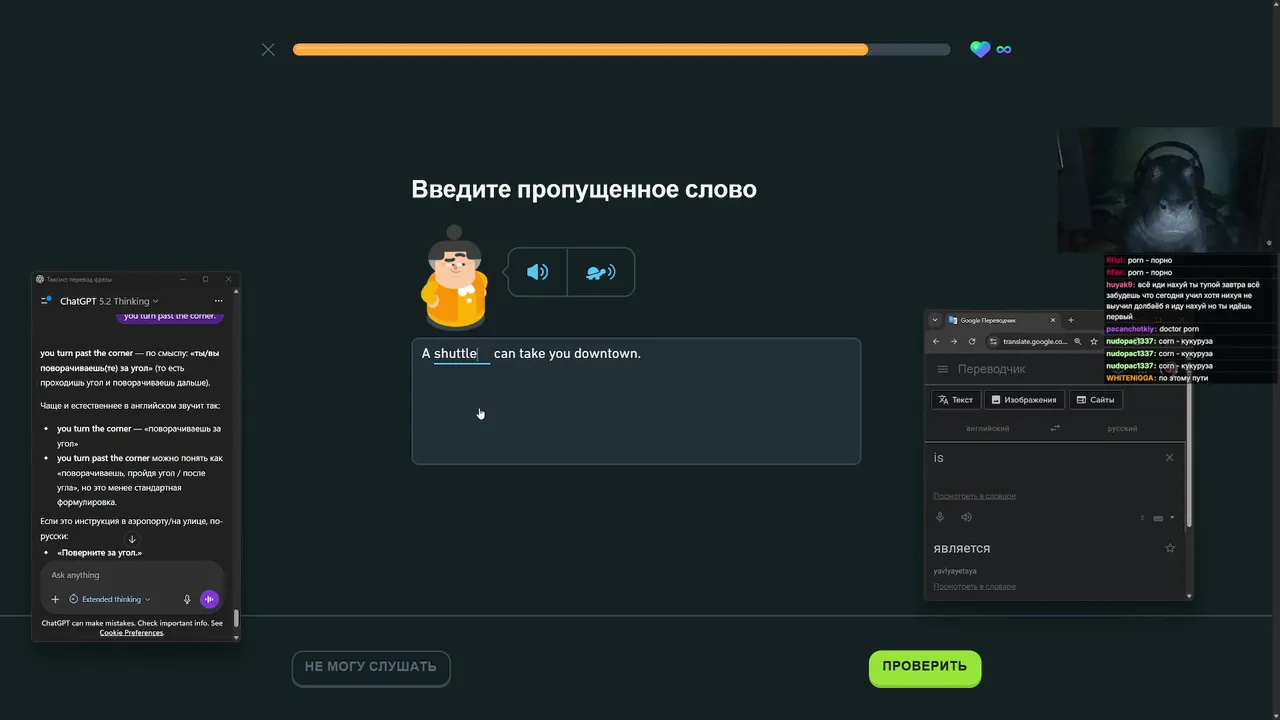The width and height of the screenshot is (1280, 720).
Task: Expand the 'Extended thinking' dropdown
Action: 110,599
